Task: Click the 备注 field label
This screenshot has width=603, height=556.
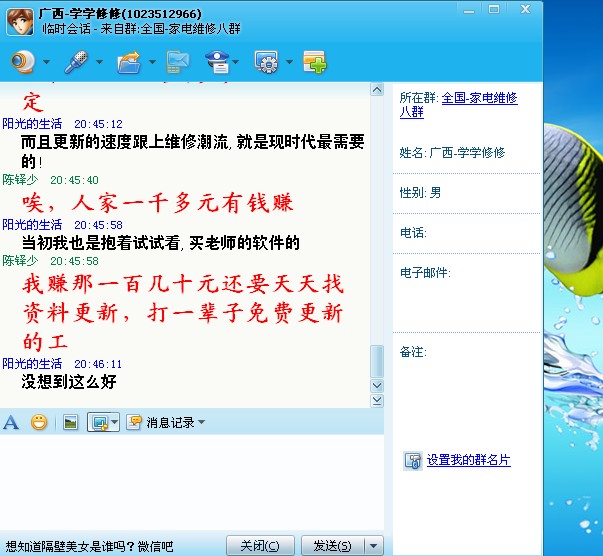Action: pos(413,351)
